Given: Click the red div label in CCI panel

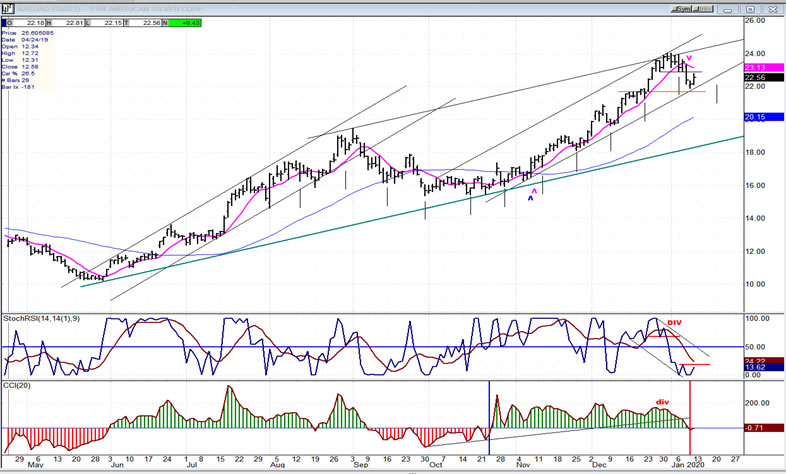Looking at the screenshot, I should pos(662,402).
